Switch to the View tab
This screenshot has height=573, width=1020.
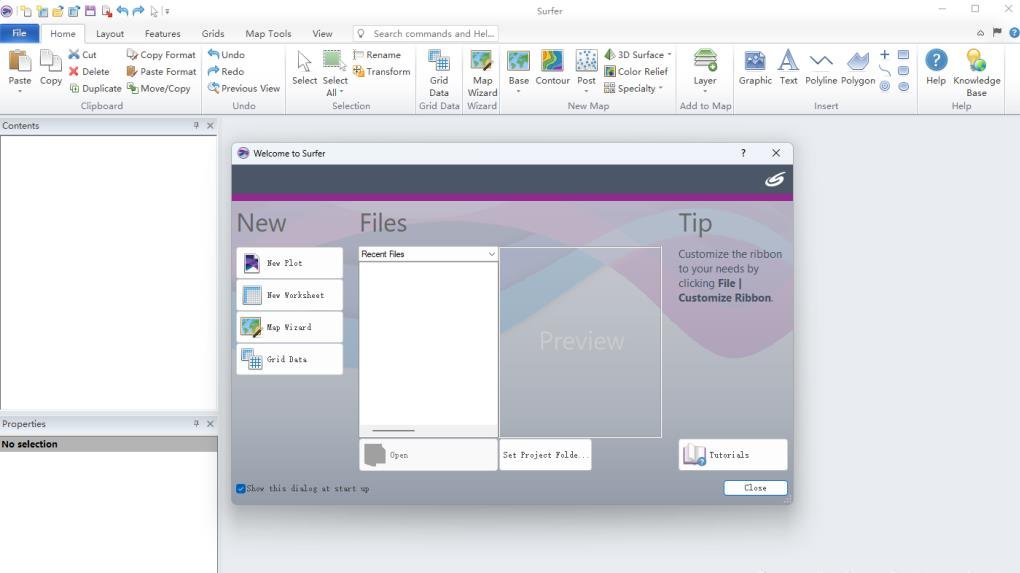click(x=322, y=33)
